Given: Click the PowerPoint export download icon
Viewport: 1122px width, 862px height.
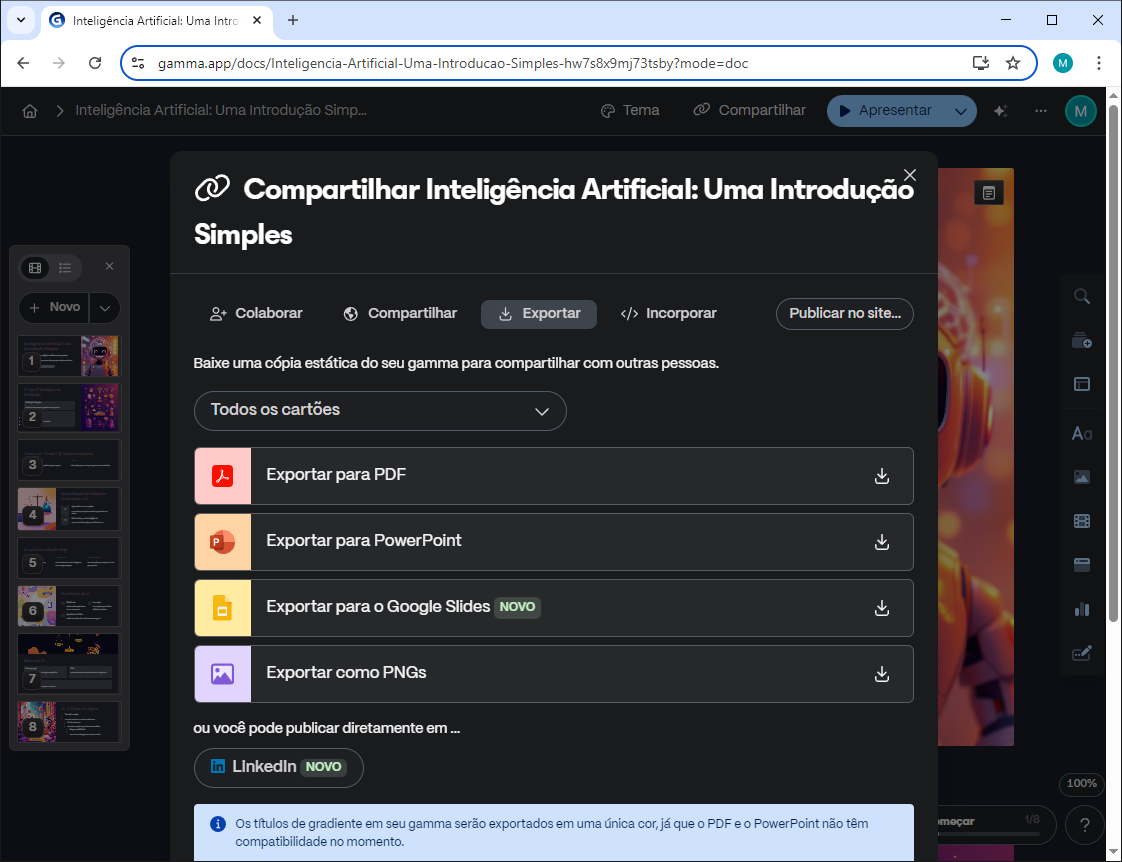Looking at the screenshot, I should 881,542.
